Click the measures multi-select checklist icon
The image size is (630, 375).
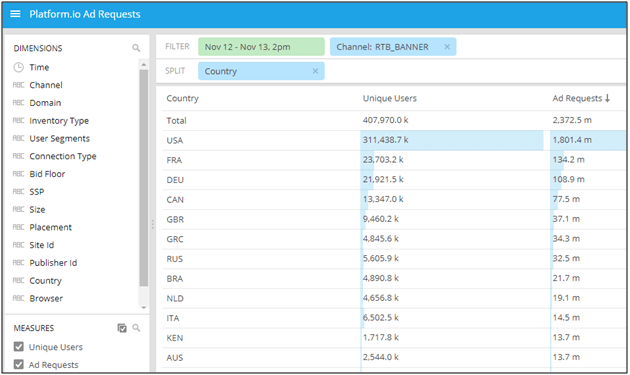(122, 328)
